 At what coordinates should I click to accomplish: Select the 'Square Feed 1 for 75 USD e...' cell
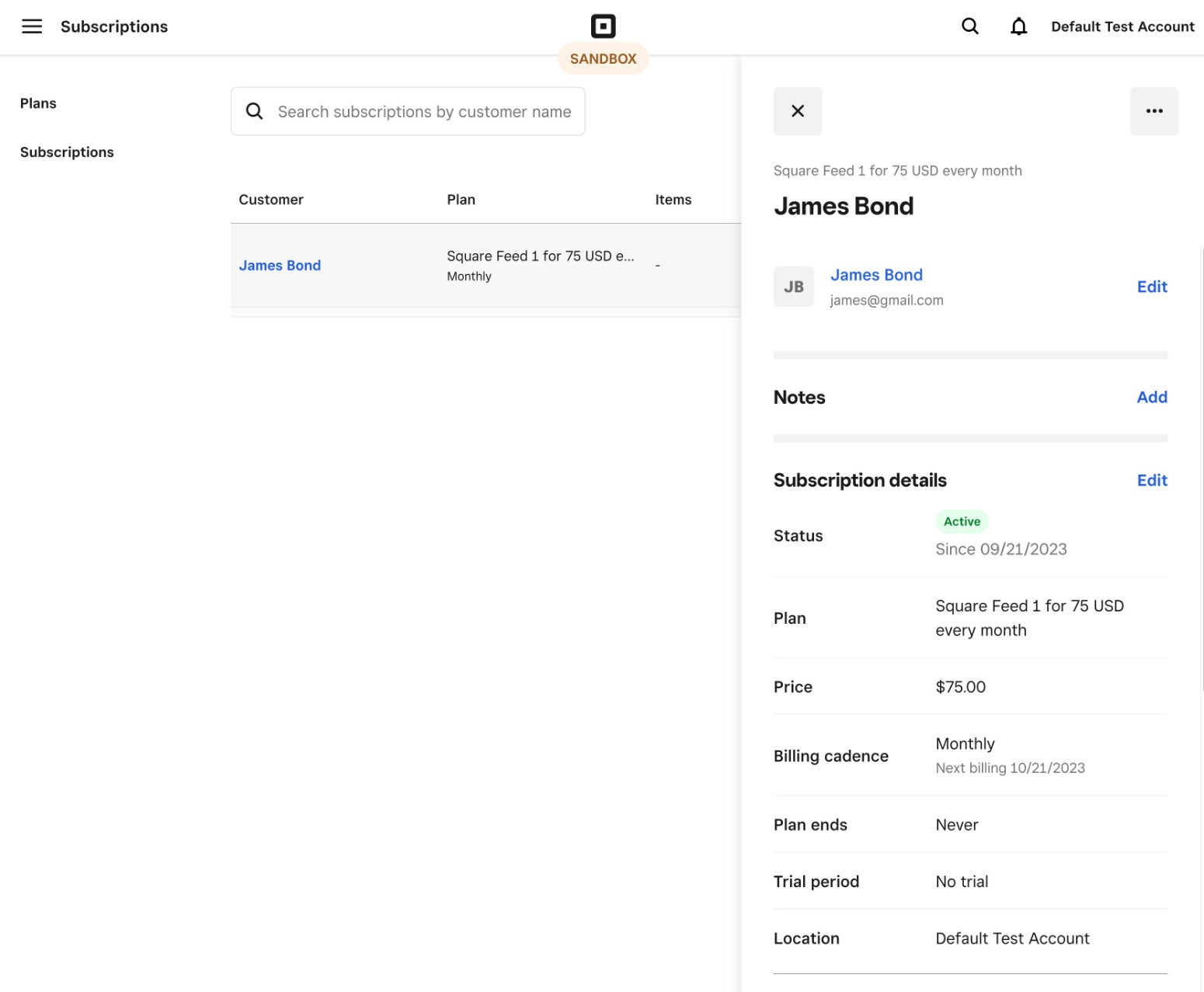click(541, 256)
